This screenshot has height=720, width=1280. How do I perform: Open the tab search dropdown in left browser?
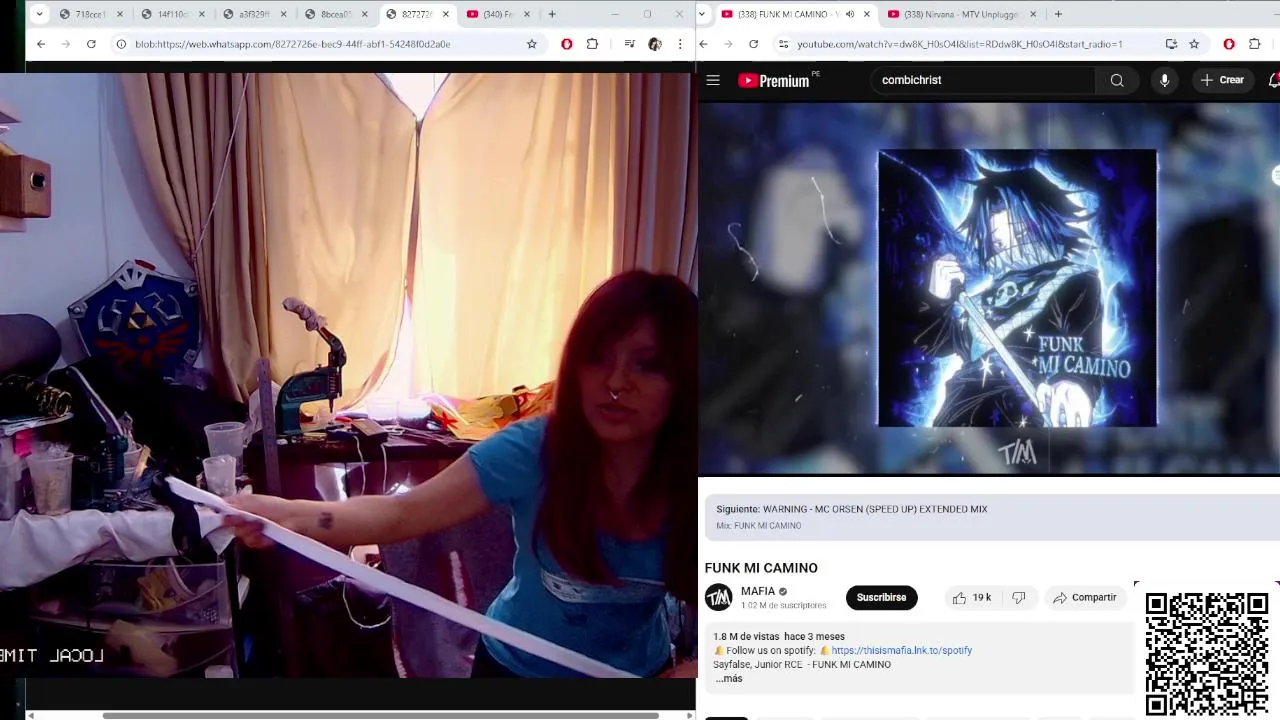(39, 14)
